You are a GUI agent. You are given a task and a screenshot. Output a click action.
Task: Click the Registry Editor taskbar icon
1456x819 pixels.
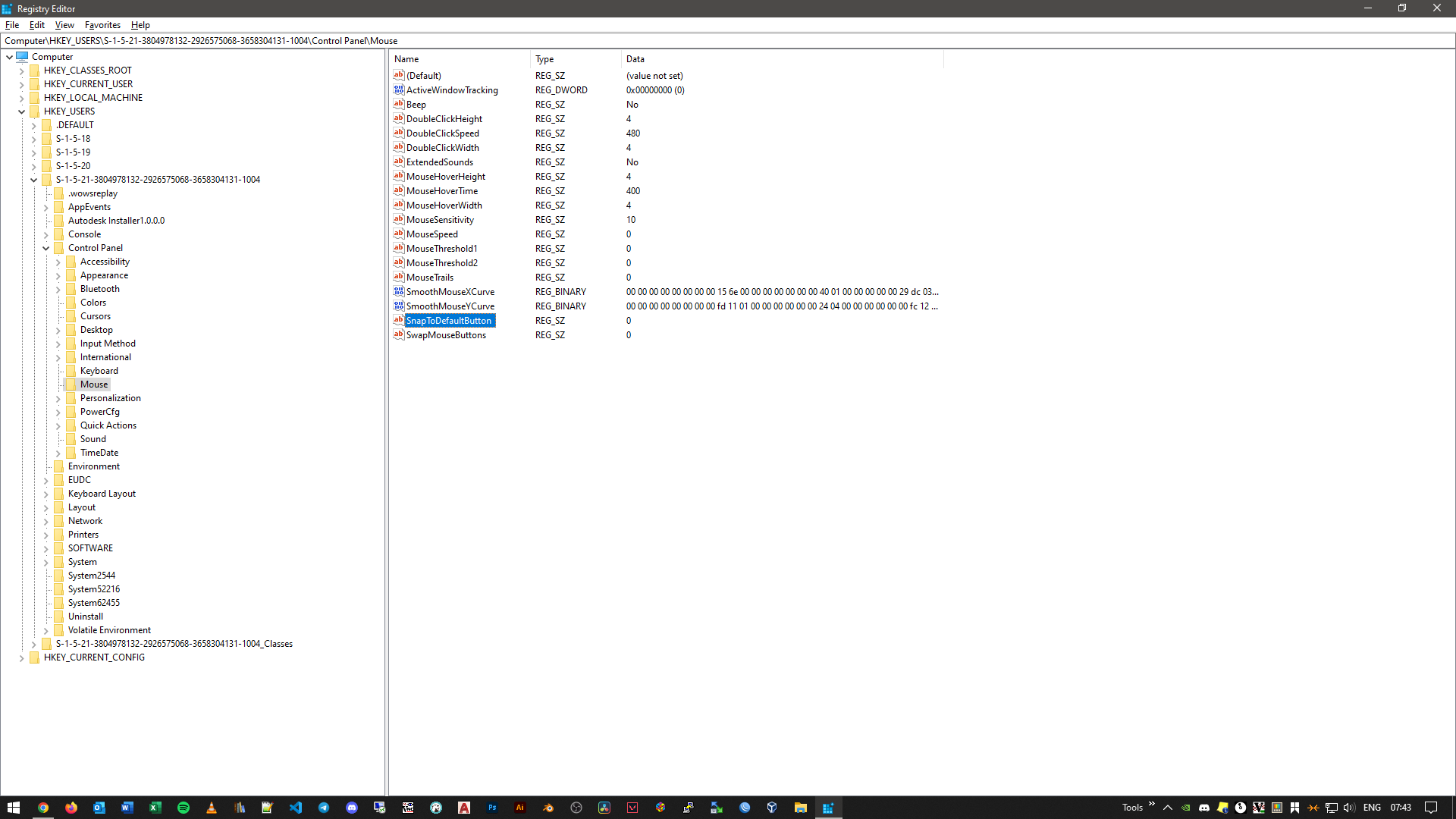(x=828, y=808)
